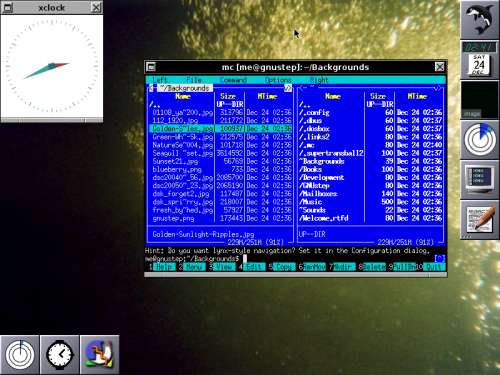Screen dimensions: 500x375
Task: Select /.dosbox directory
Action: point(370,129)
